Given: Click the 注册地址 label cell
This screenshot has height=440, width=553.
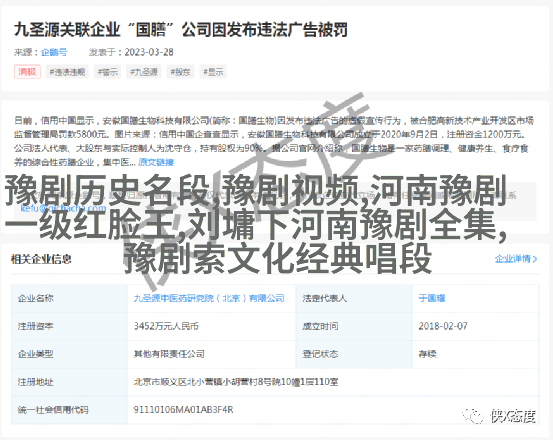Looking at the screenshot, I should click(69, 382).
